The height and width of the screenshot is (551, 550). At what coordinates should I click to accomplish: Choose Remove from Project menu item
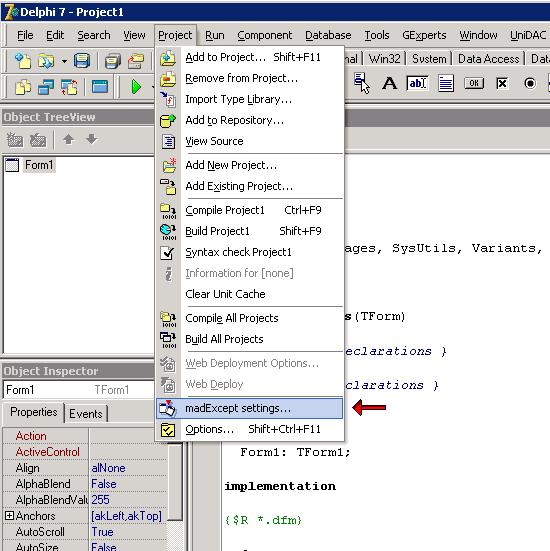click(x=250, y=78)
